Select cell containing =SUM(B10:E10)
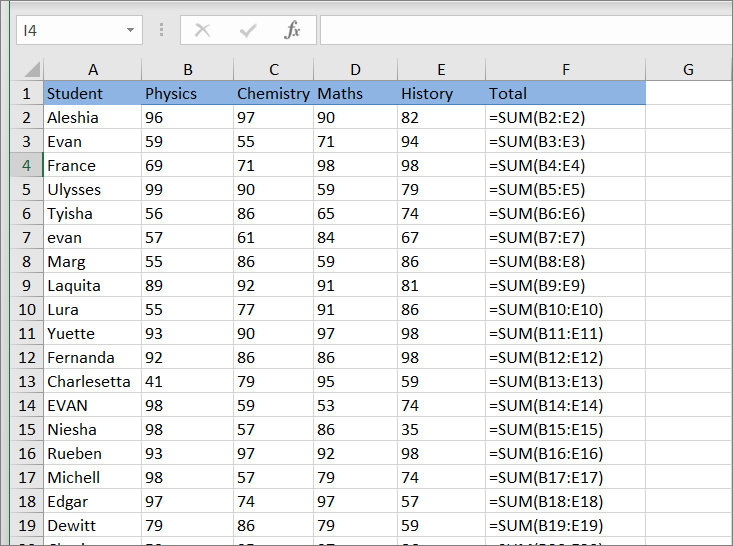This screenshot has width=733, height=546. (x=565, y=309)
